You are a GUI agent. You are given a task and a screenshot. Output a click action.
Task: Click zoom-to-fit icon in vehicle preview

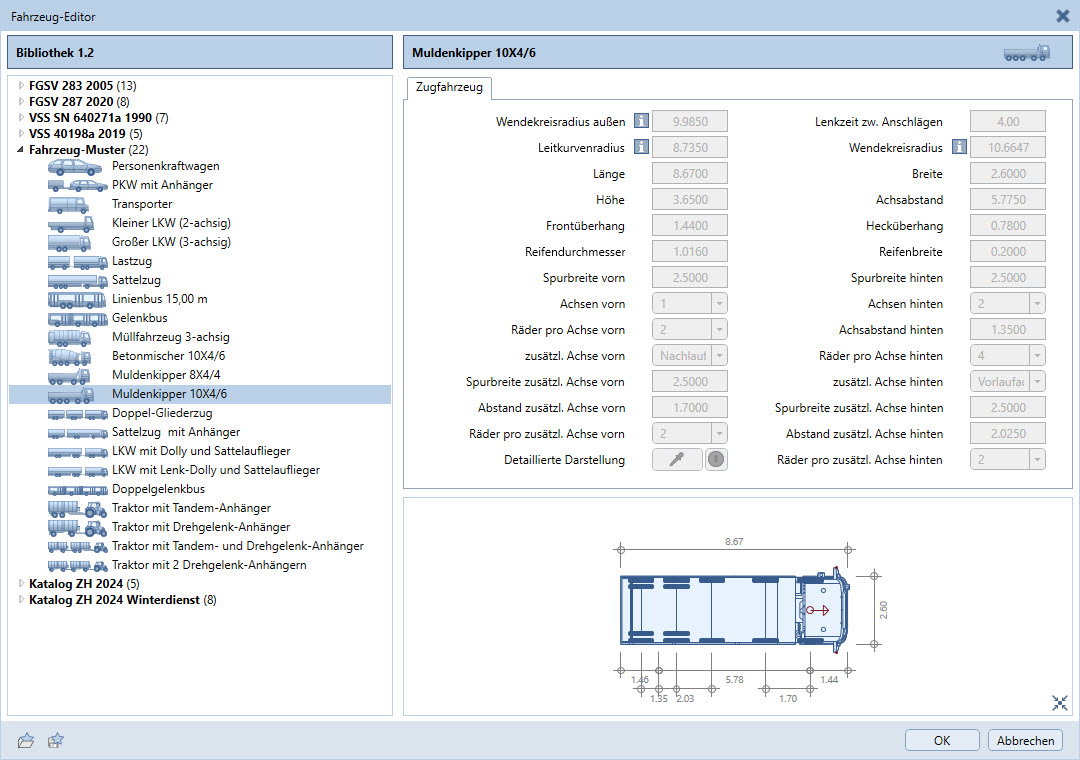(x=1060, y=703)
